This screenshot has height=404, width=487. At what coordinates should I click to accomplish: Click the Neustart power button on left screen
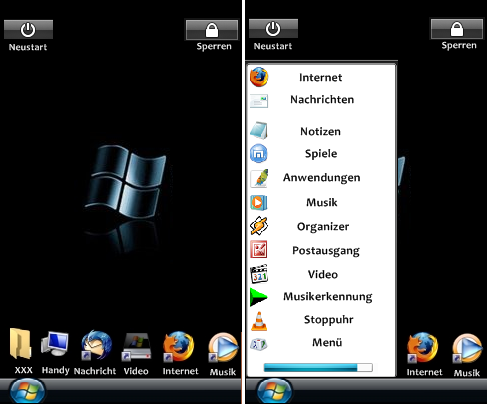28,30
